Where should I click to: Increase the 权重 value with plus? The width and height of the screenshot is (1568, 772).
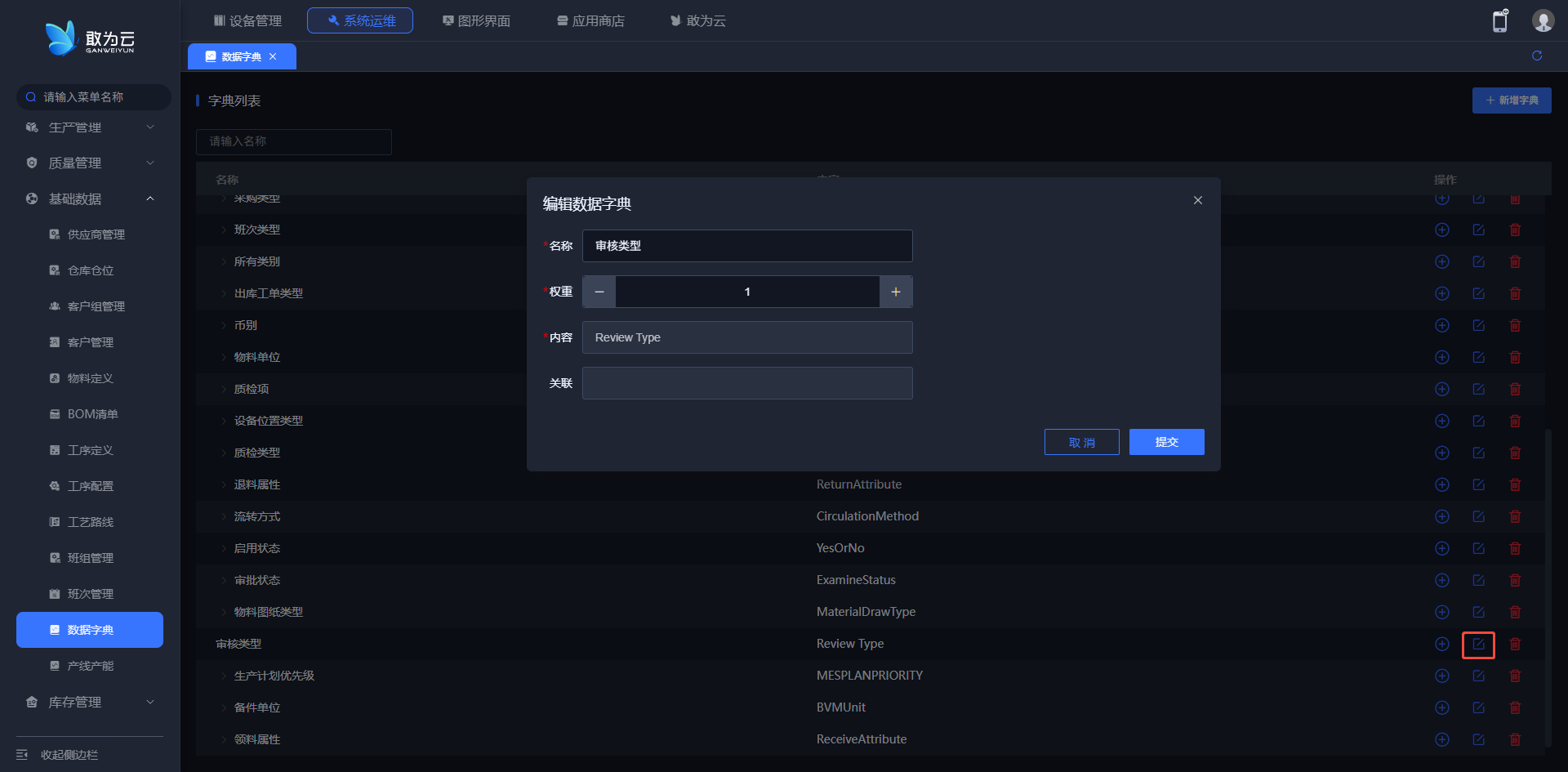point(896,292)
